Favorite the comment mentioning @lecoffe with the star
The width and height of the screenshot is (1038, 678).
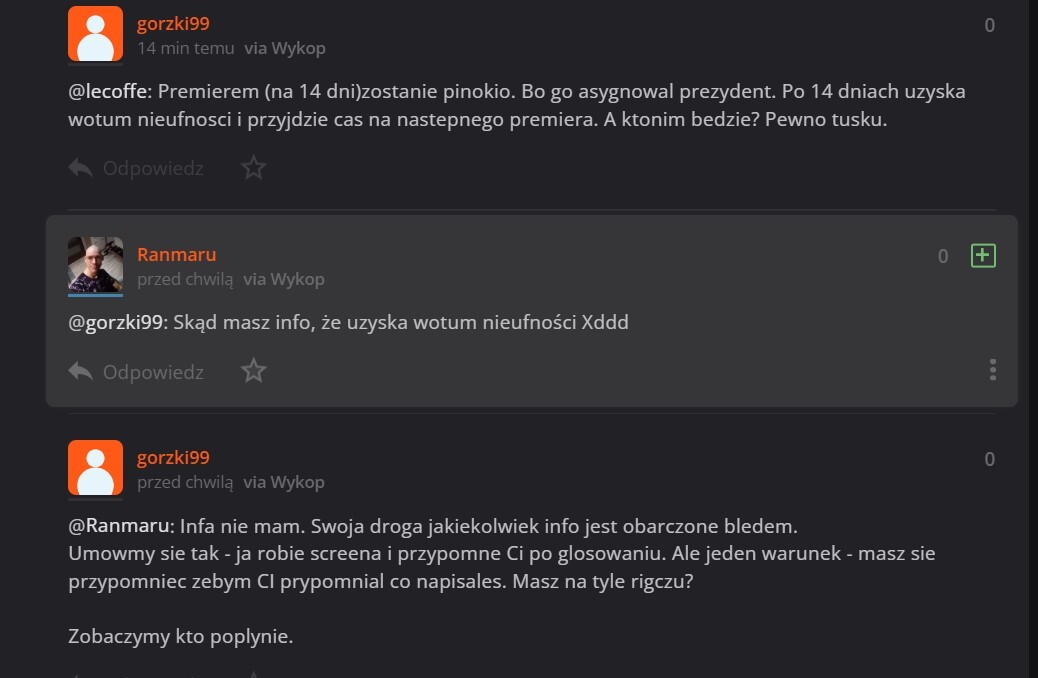(x=254, y=168)
